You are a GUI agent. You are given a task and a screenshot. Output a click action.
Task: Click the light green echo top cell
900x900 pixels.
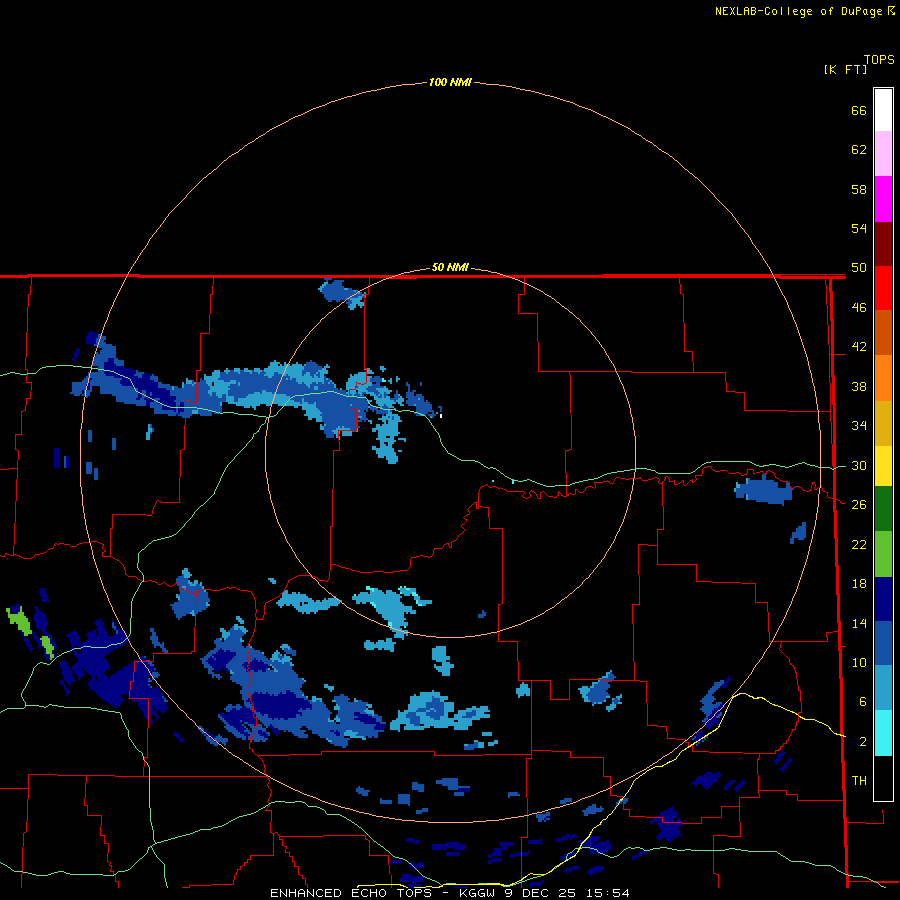pos(19,621)
